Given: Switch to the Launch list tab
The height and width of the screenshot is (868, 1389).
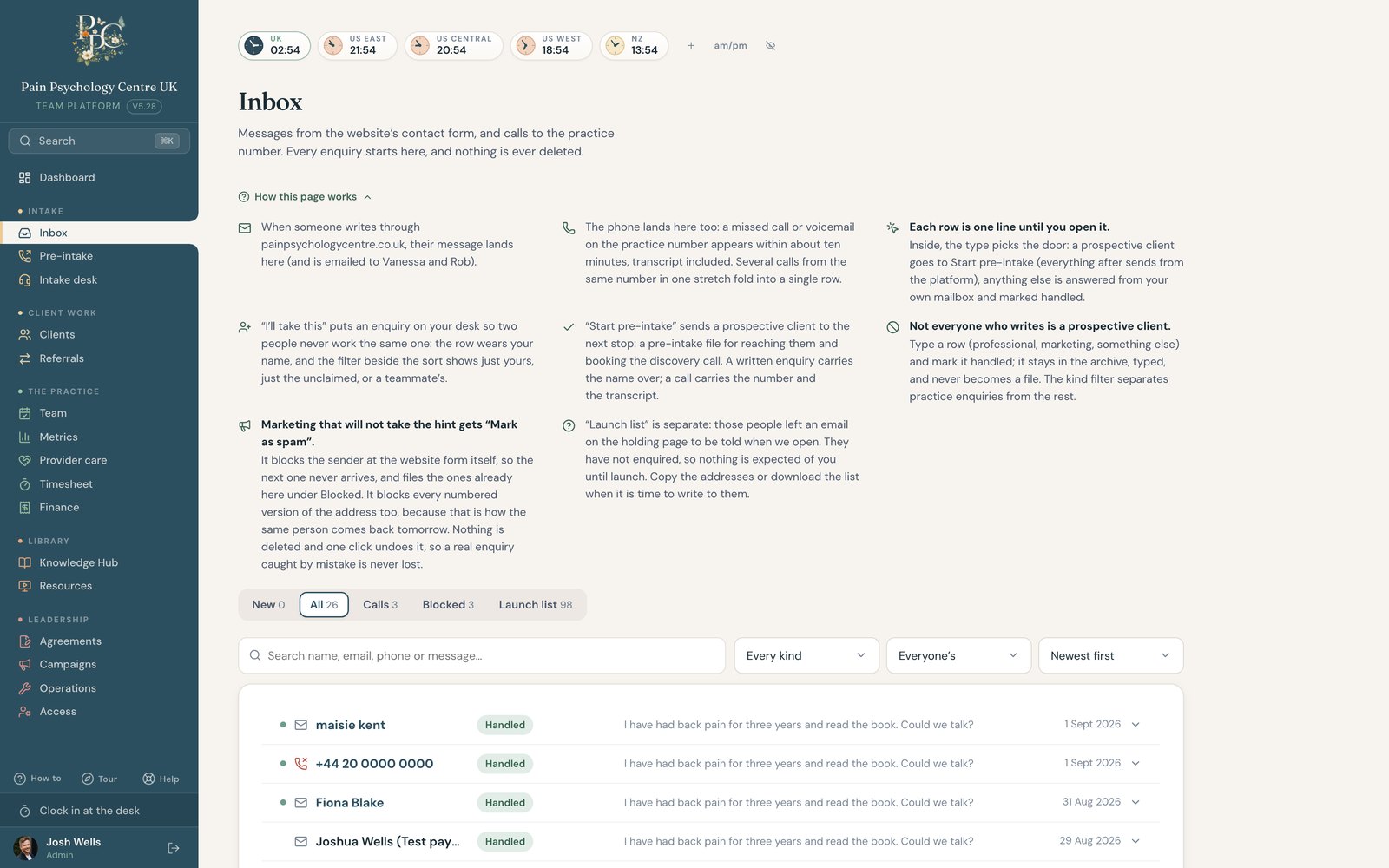Looking at the screenshot, I should coord(536,605).
